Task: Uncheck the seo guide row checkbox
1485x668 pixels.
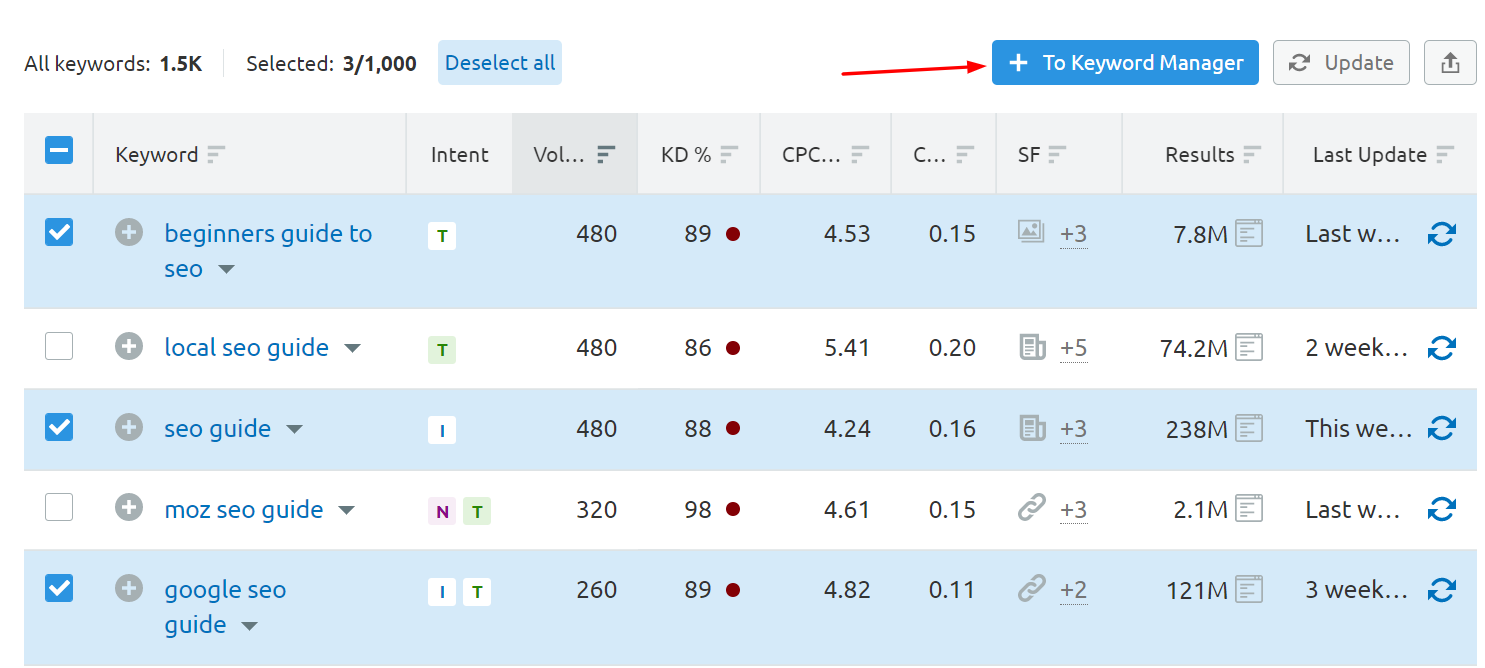Action: pos(58,427)
